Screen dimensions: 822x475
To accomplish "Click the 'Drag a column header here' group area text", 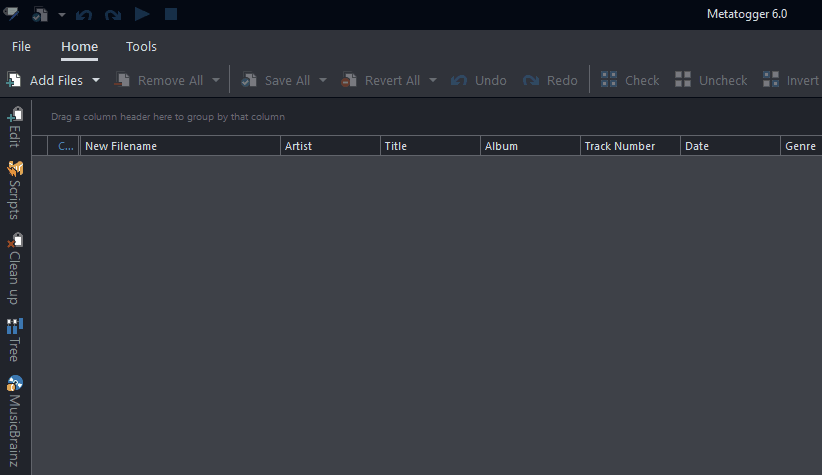I will [x=168, y=116].
